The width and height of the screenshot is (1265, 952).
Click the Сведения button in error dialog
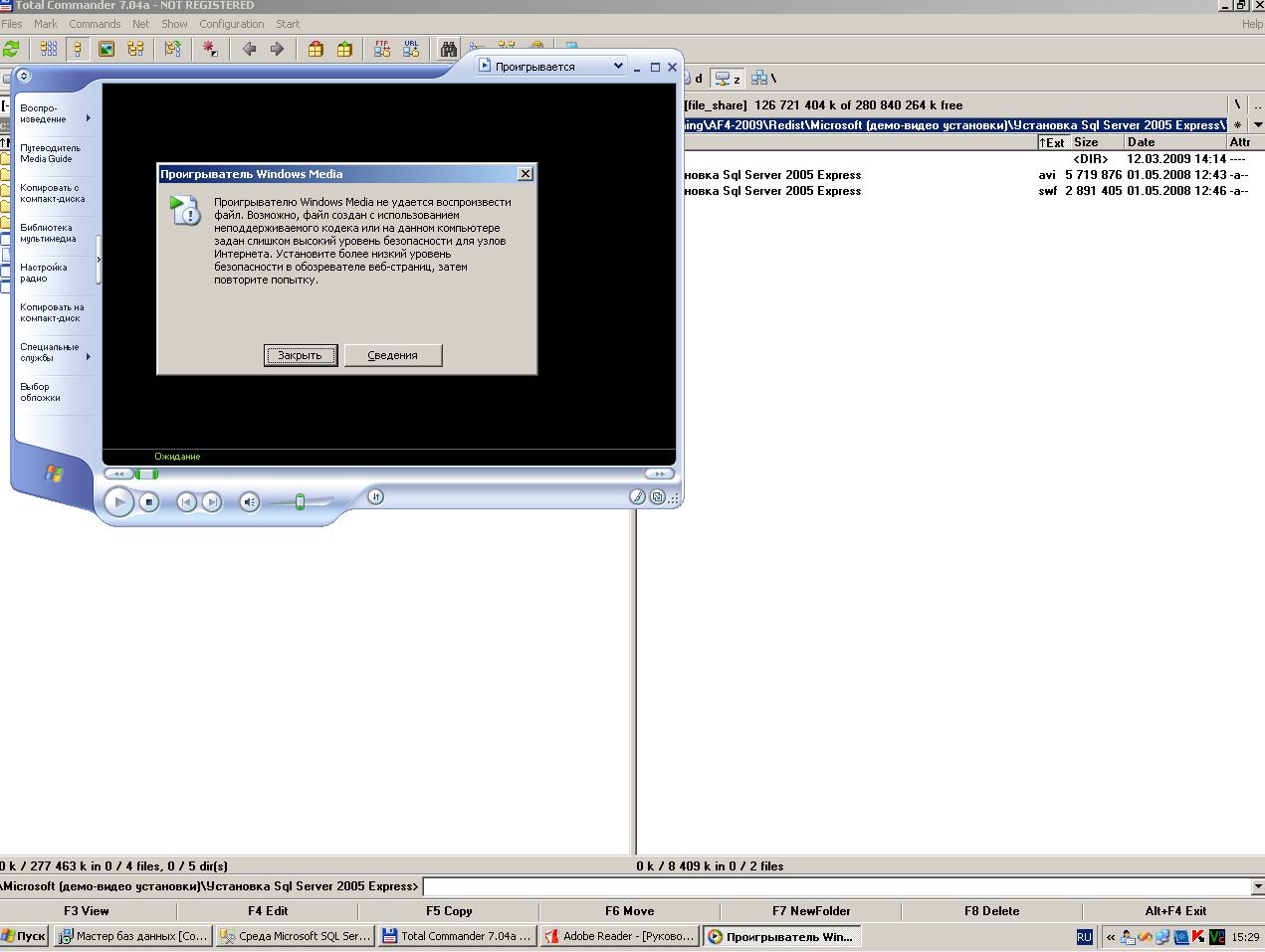coord(393,355)
